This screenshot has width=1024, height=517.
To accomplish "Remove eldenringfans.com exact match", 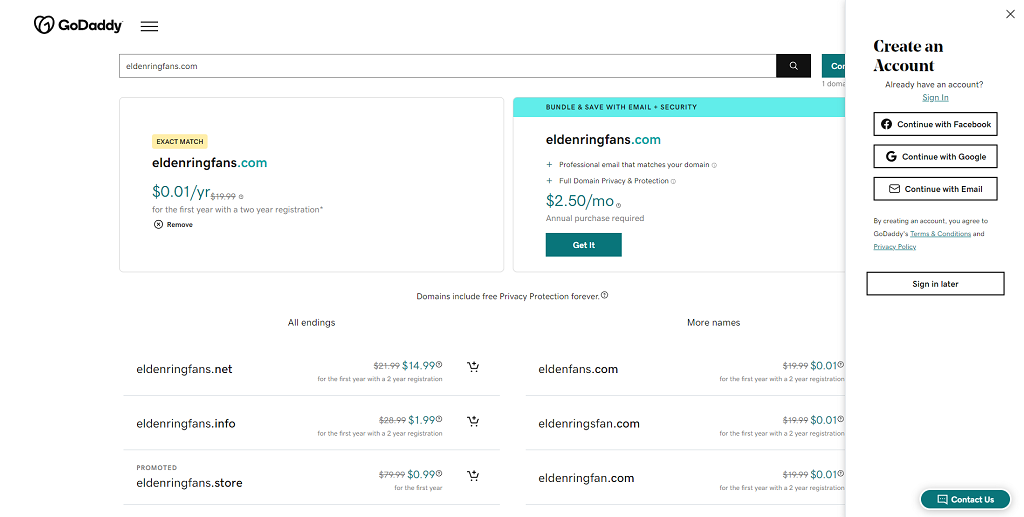I will 173,225.
